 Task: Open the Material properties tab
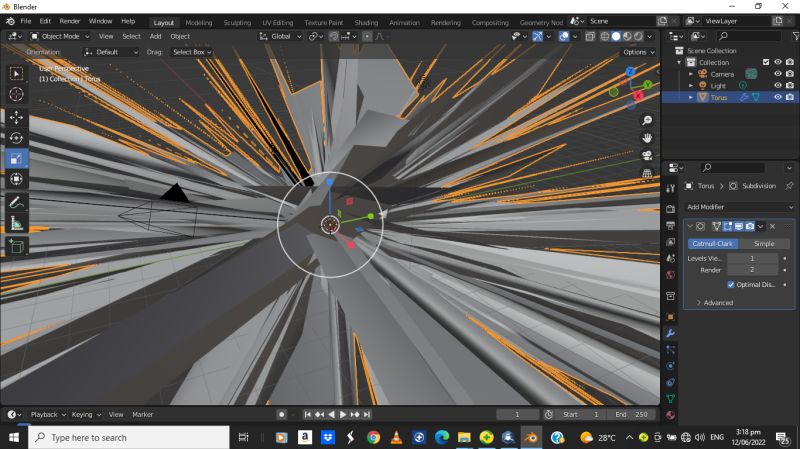(x=670, y=415)
